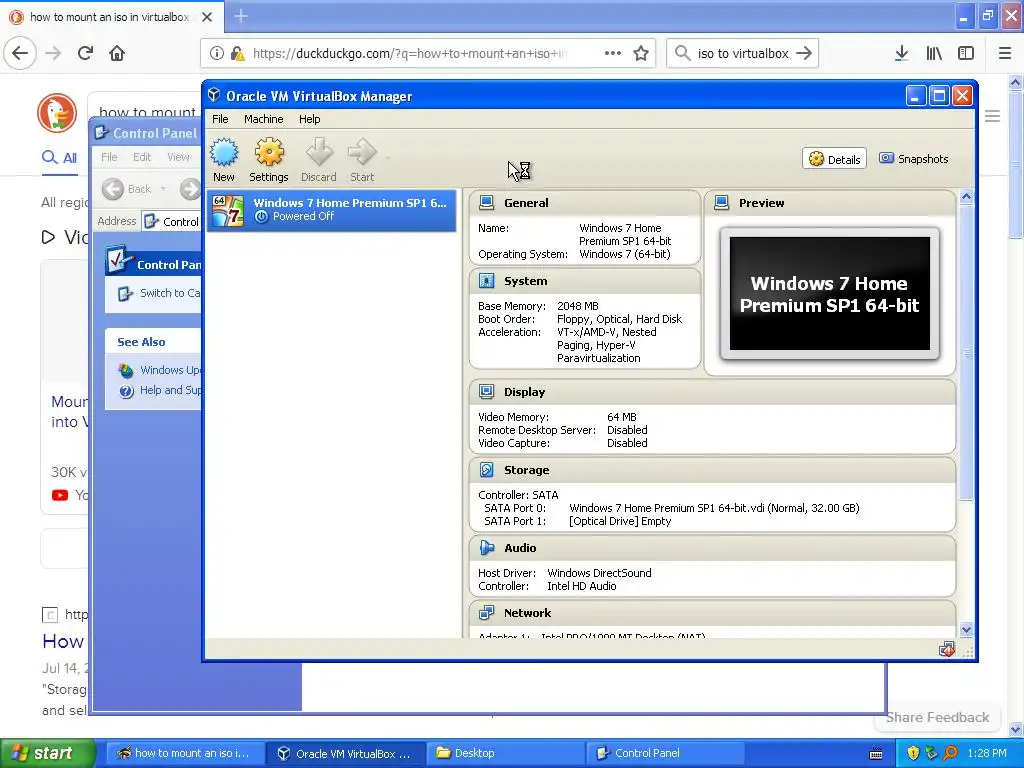Screen dimensions: 1024x768
Task: Open the File menu in VirtualBox
Action: [x=220, y=119]
